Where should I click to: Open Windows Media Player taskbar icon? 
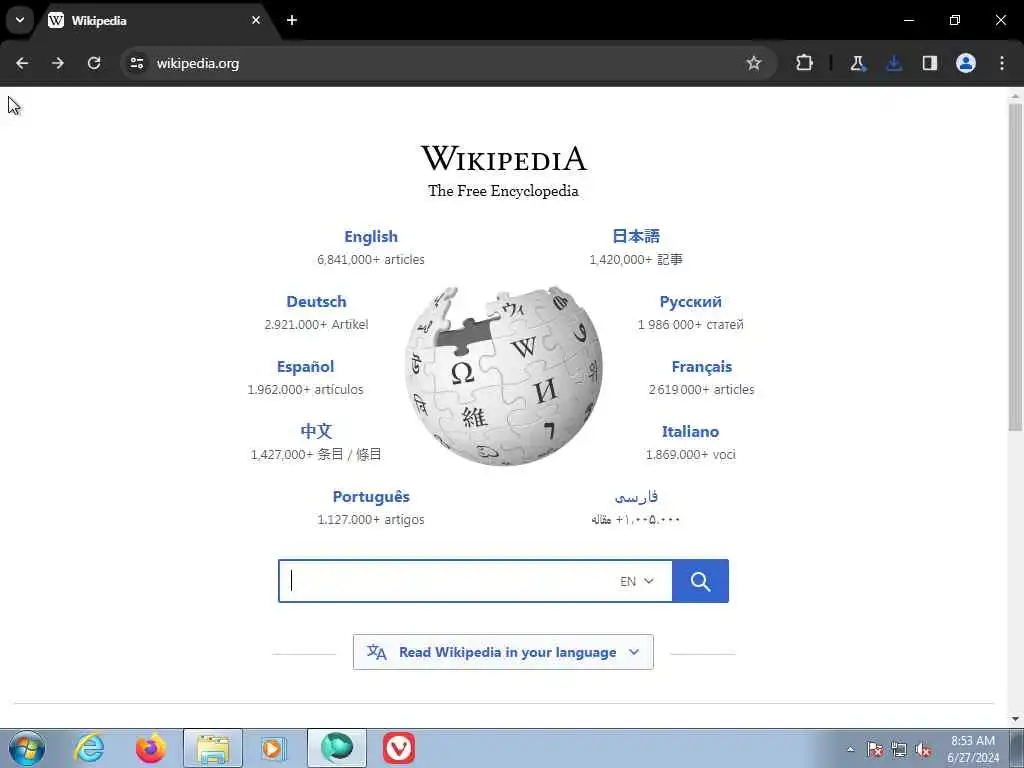coord(273,748)
